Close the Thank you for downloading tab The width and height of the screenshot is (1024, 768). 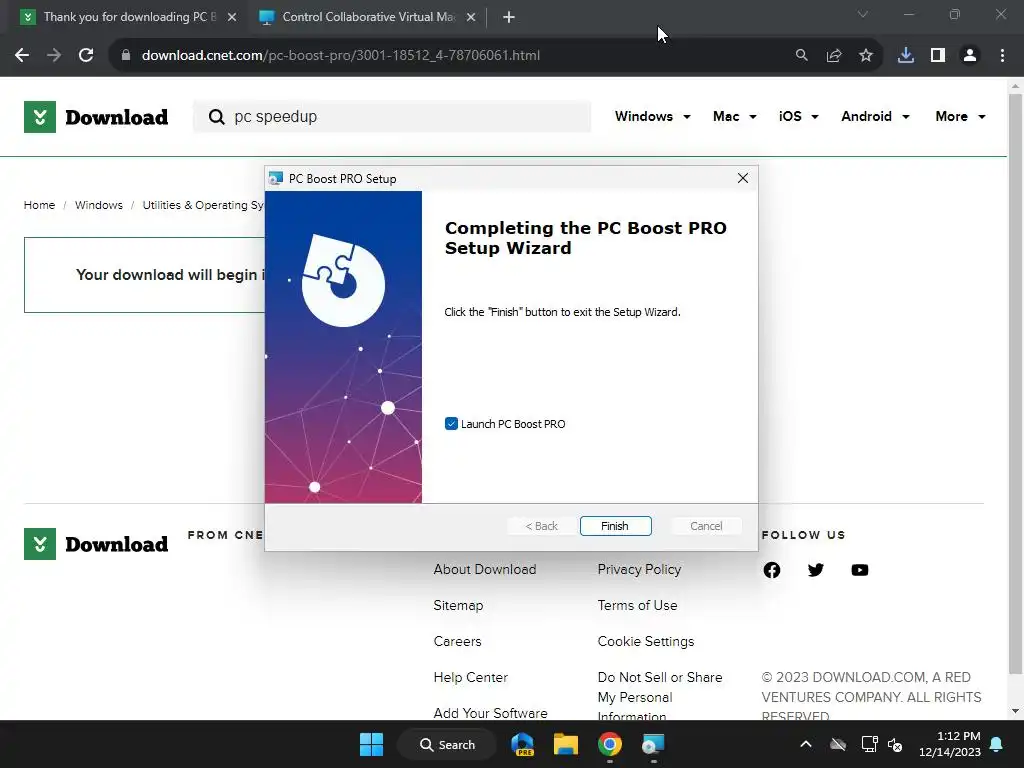click(232, 17)
